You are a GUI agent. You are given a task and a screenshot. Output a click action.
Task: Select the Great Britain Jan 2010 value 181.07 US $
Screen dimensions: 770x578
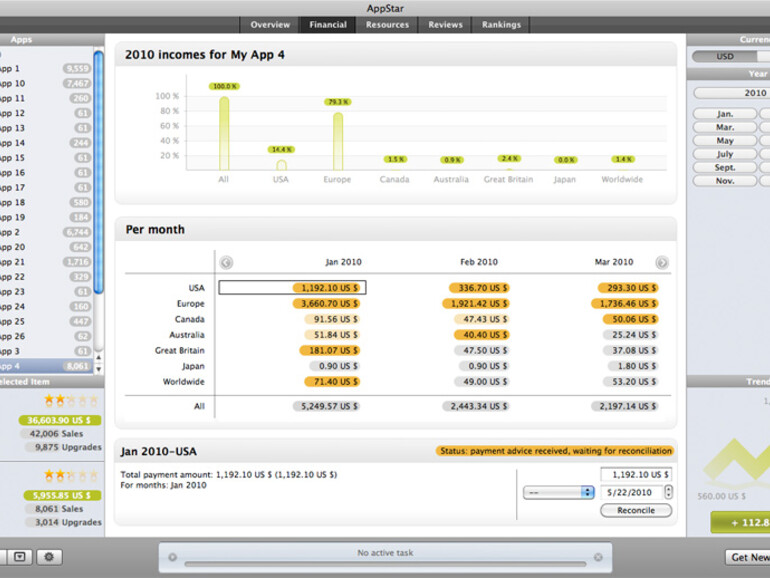click(330, 351)
